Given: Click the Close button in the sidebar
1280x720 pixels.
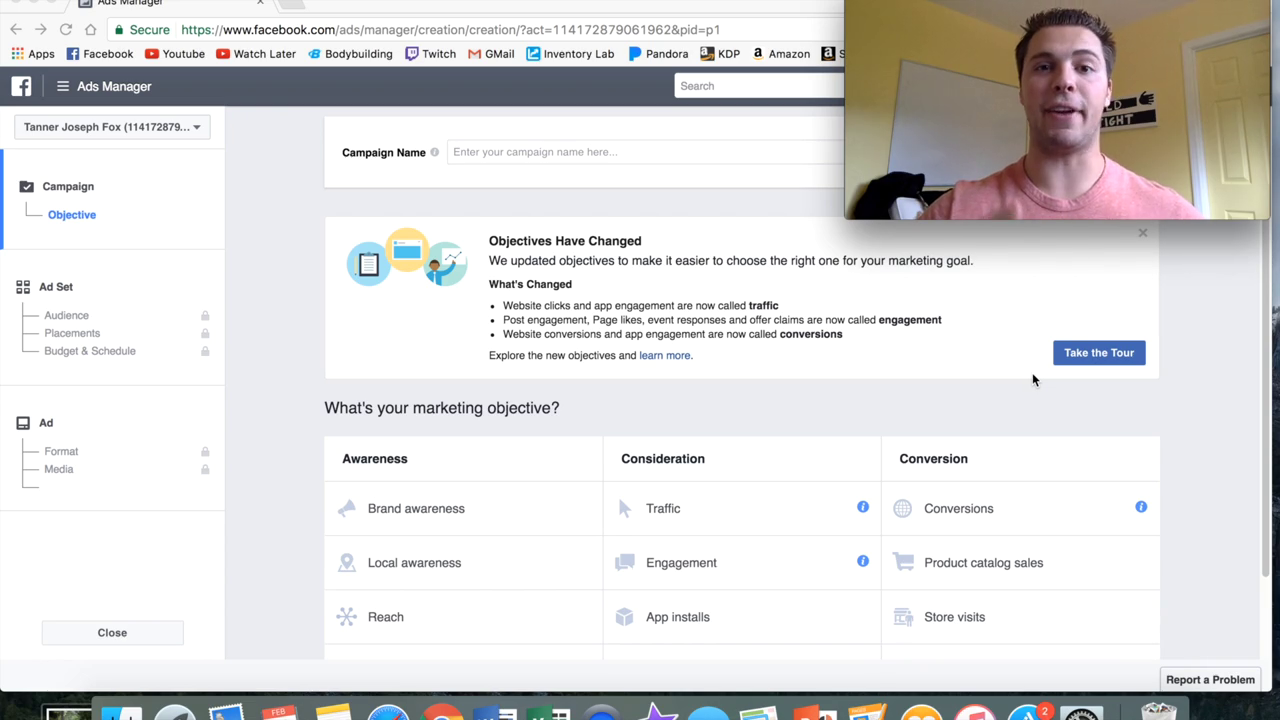Looking at the screenshot, I should pos(112,633).
